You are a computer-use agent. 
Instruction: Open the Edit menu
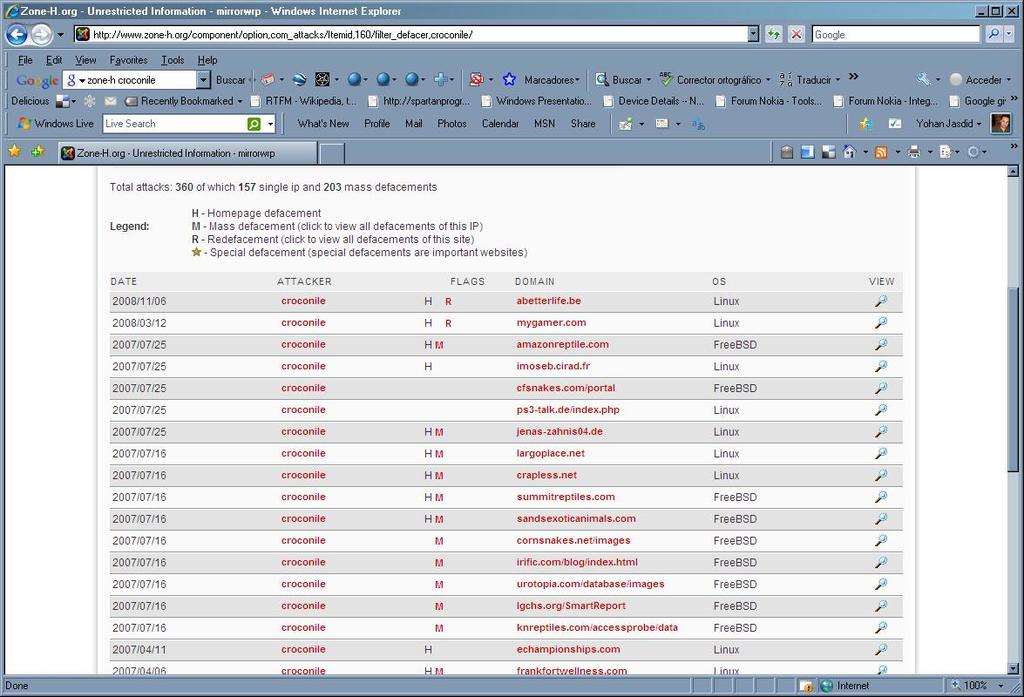(54, 60)
